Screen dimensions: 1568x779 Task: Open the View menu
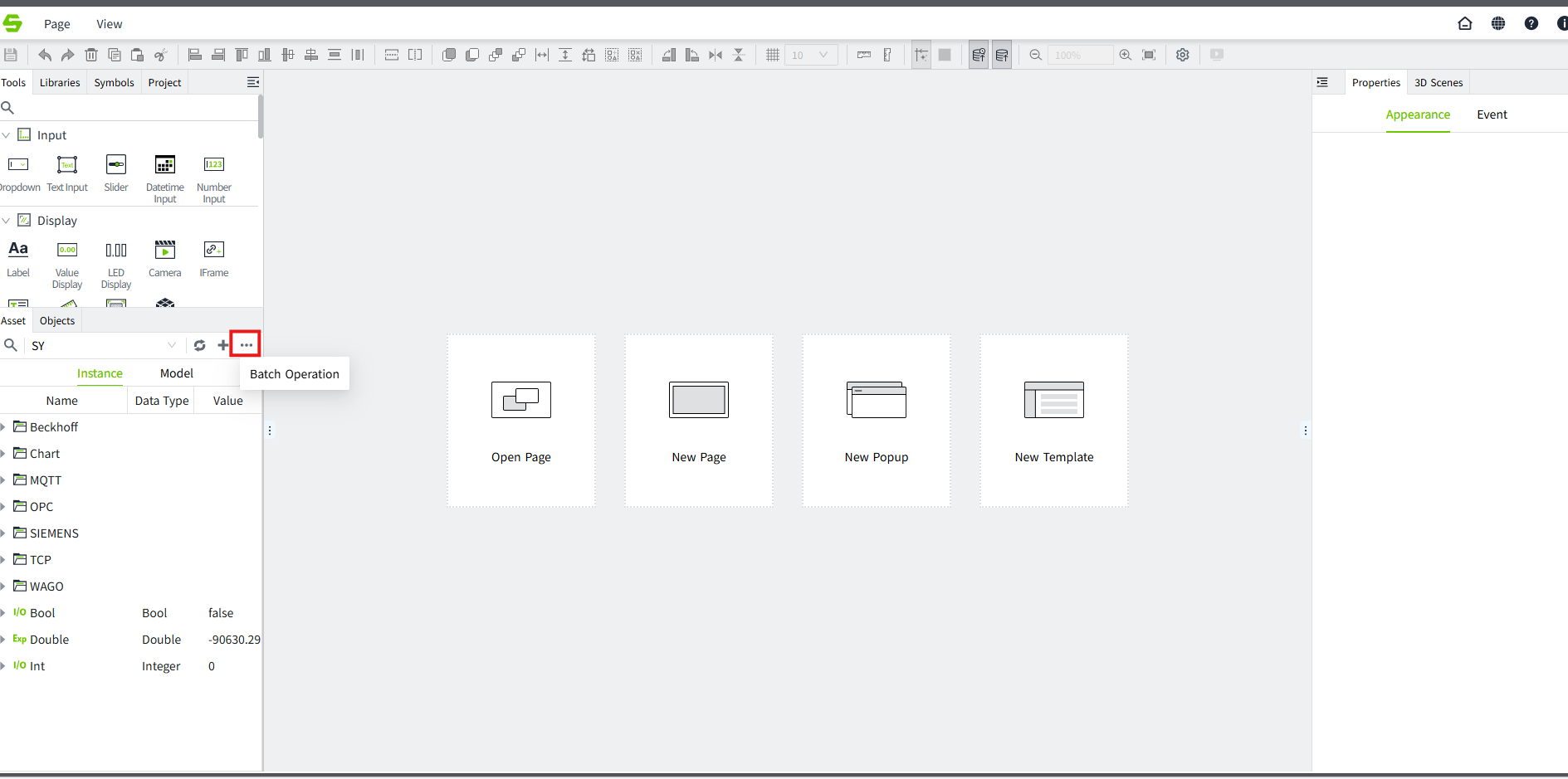tap(109, 24)
